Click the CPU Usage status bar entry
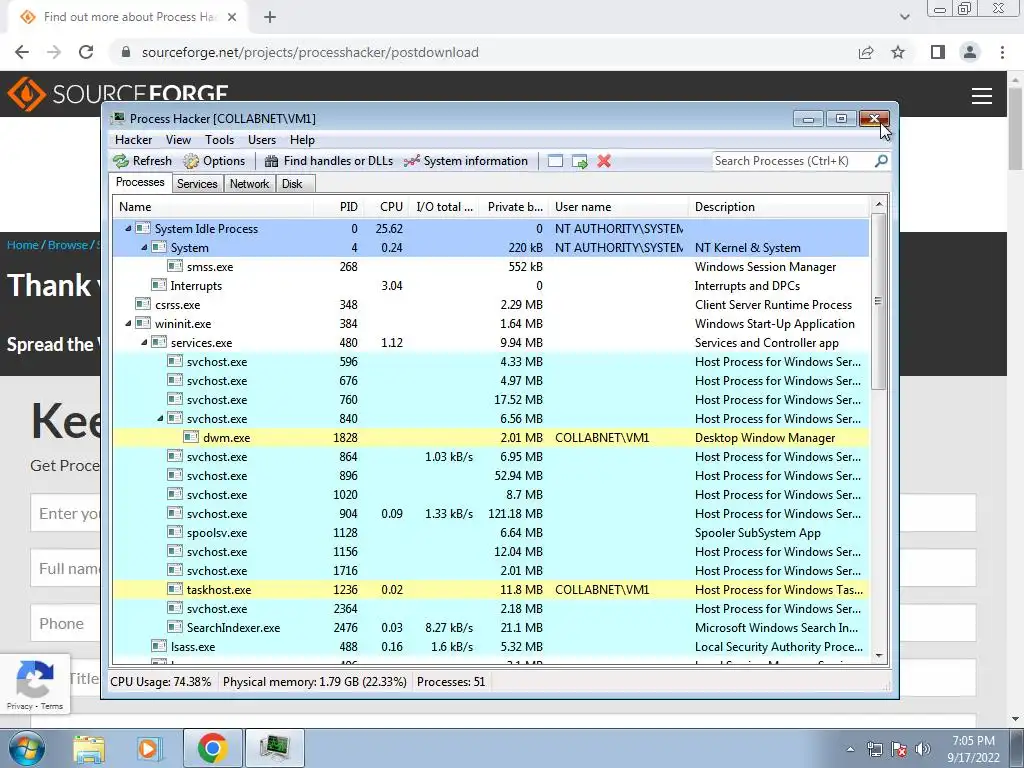Viewport: 1024px width, 768px height. [x=161, y=682]
